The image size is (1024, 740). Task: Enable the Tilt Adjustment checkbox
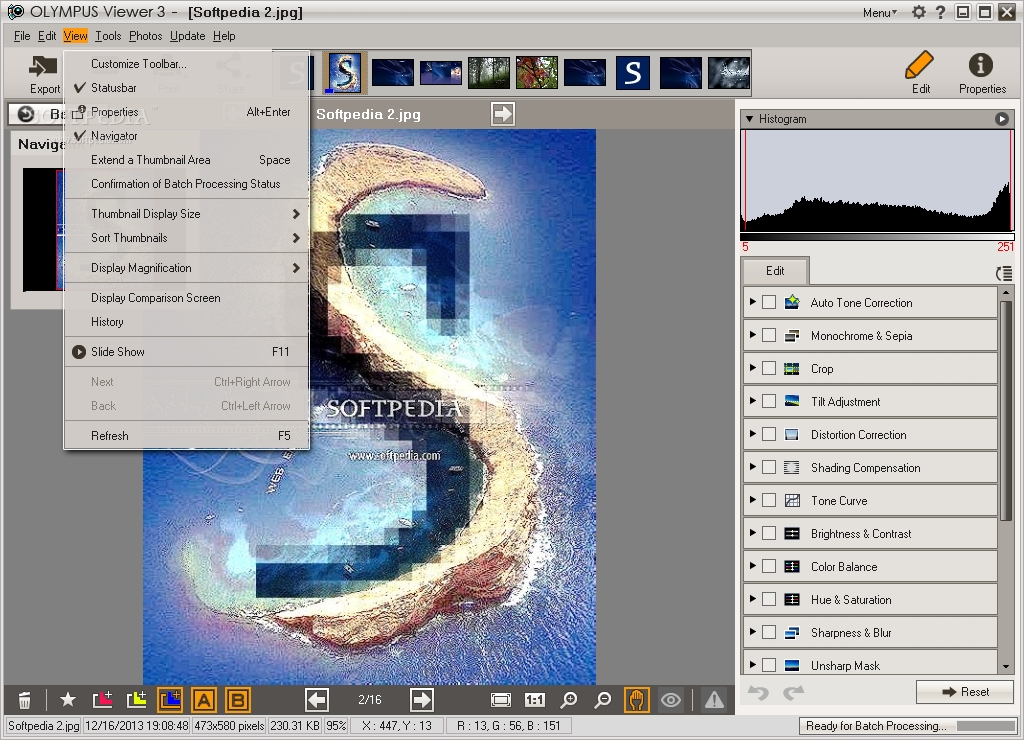tap(769, 401)
